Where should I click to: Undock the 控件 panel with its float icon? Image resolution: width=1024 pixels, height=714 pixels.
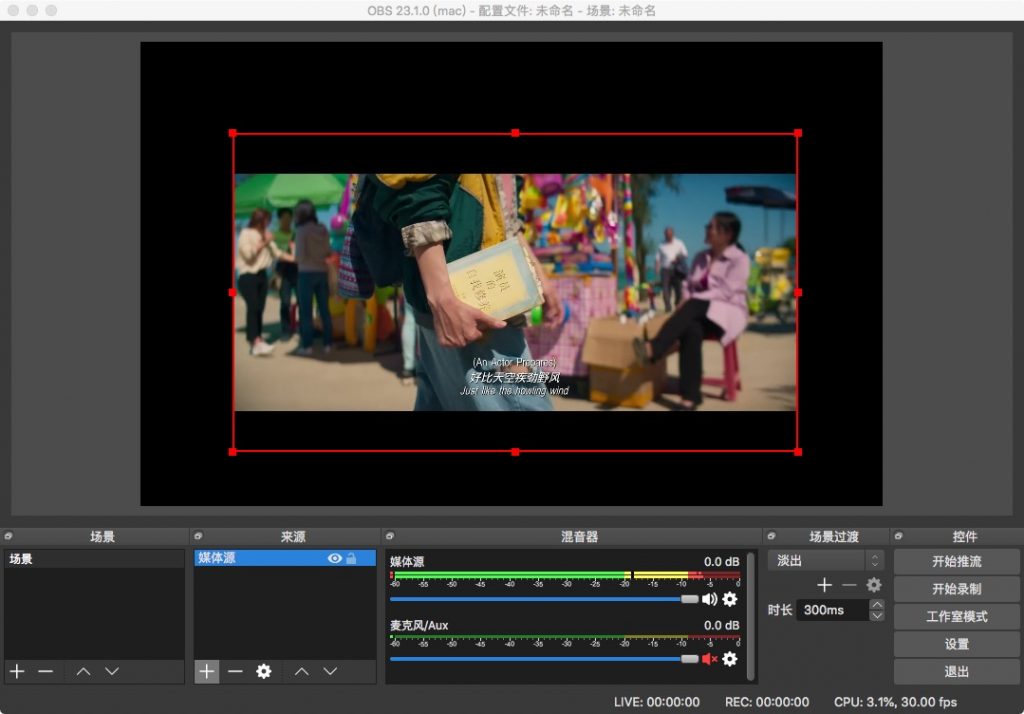(x=899, y=536)
